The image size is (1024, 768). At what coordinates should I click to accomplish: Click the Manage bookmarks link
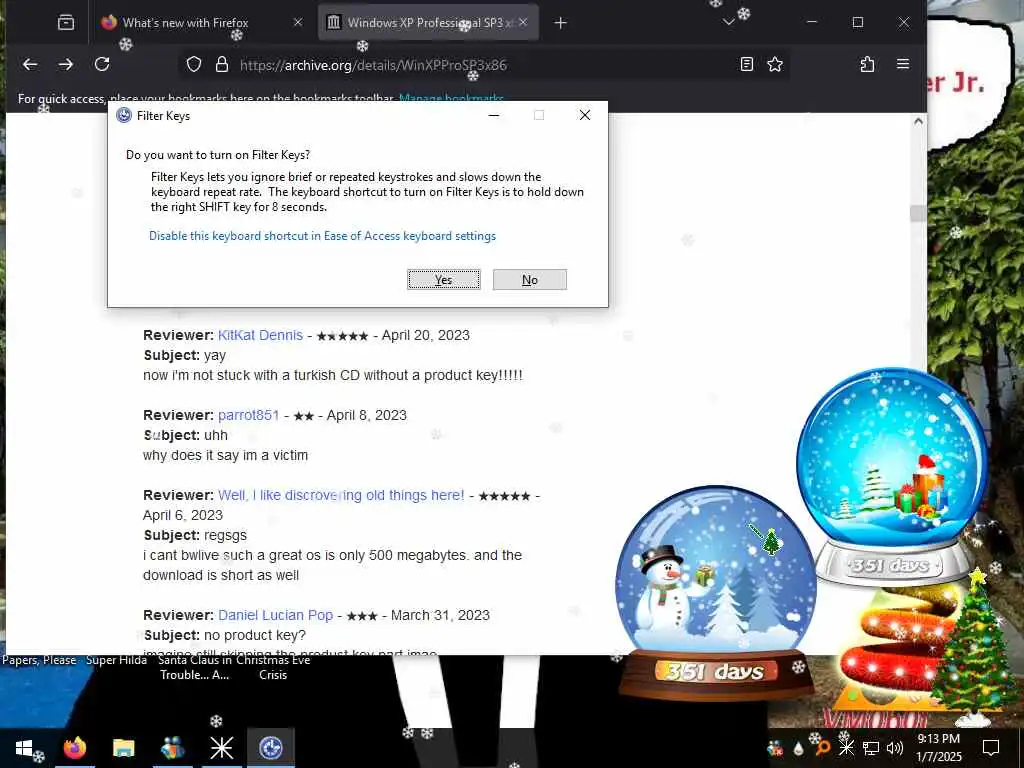[451, 99]
